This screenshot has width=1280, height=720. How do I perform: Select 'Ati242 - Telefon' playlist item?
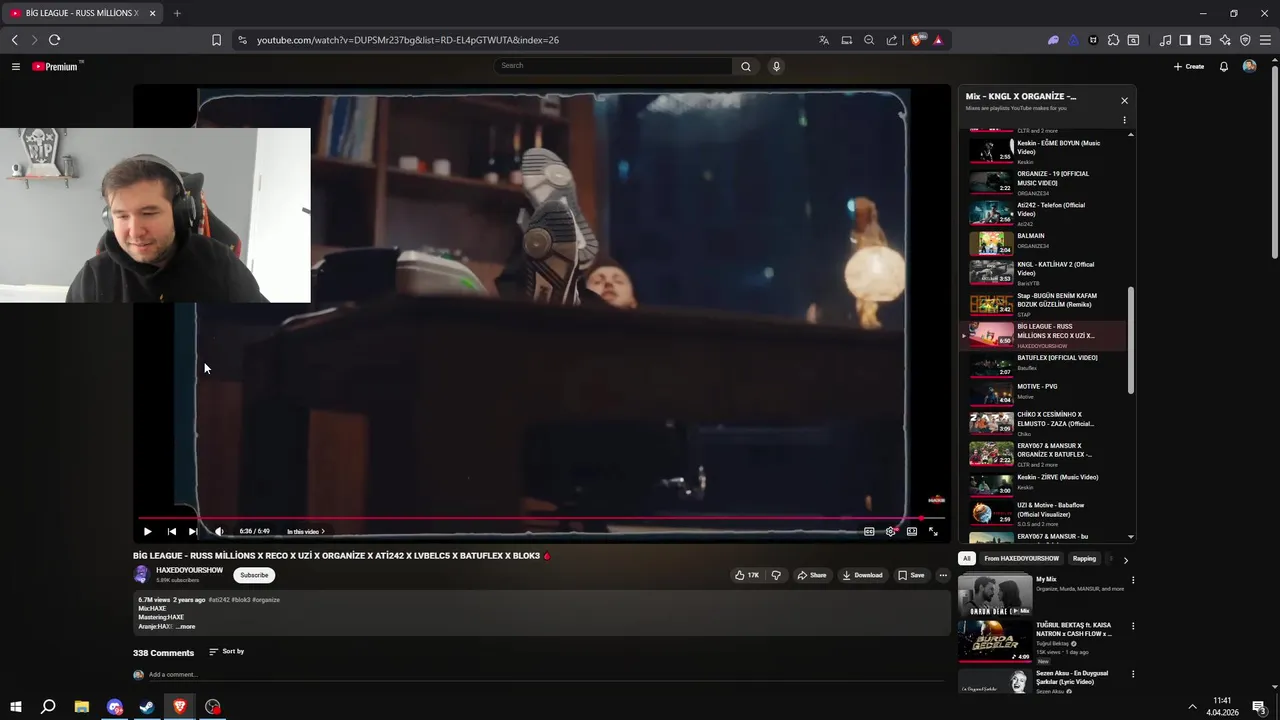click(x=1043, y=213)
